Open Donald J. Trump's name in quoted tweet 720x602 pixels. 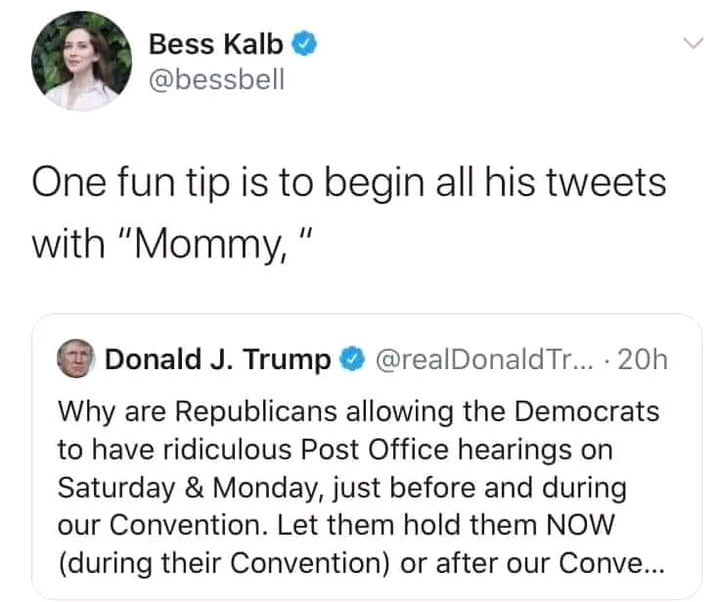[x=218, y=359]
